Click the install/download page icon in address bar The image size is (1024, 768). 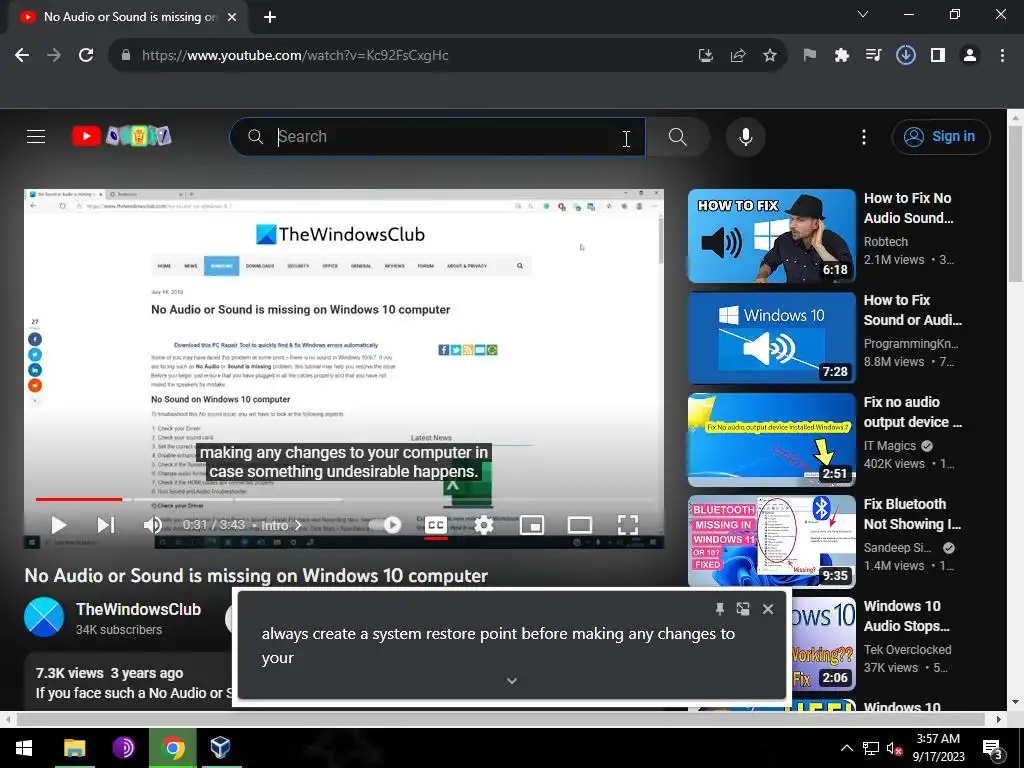705,56
